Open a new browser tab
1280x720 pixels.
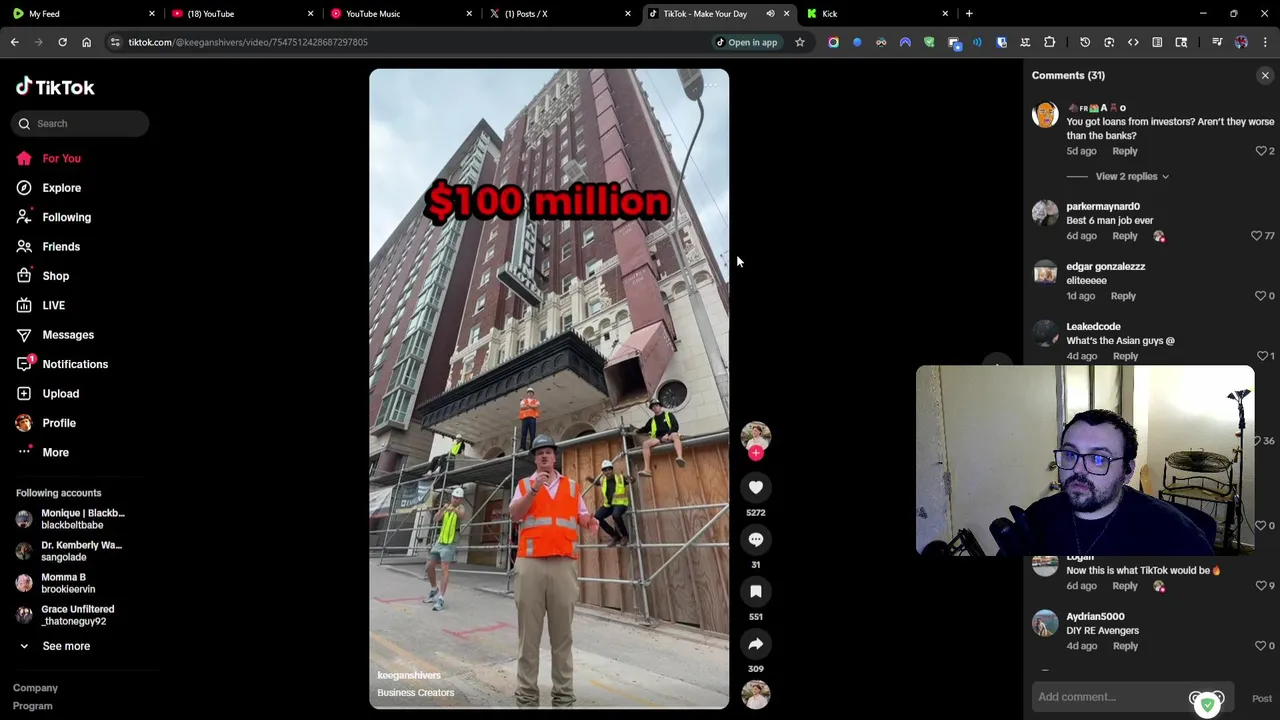coord(969,14)
